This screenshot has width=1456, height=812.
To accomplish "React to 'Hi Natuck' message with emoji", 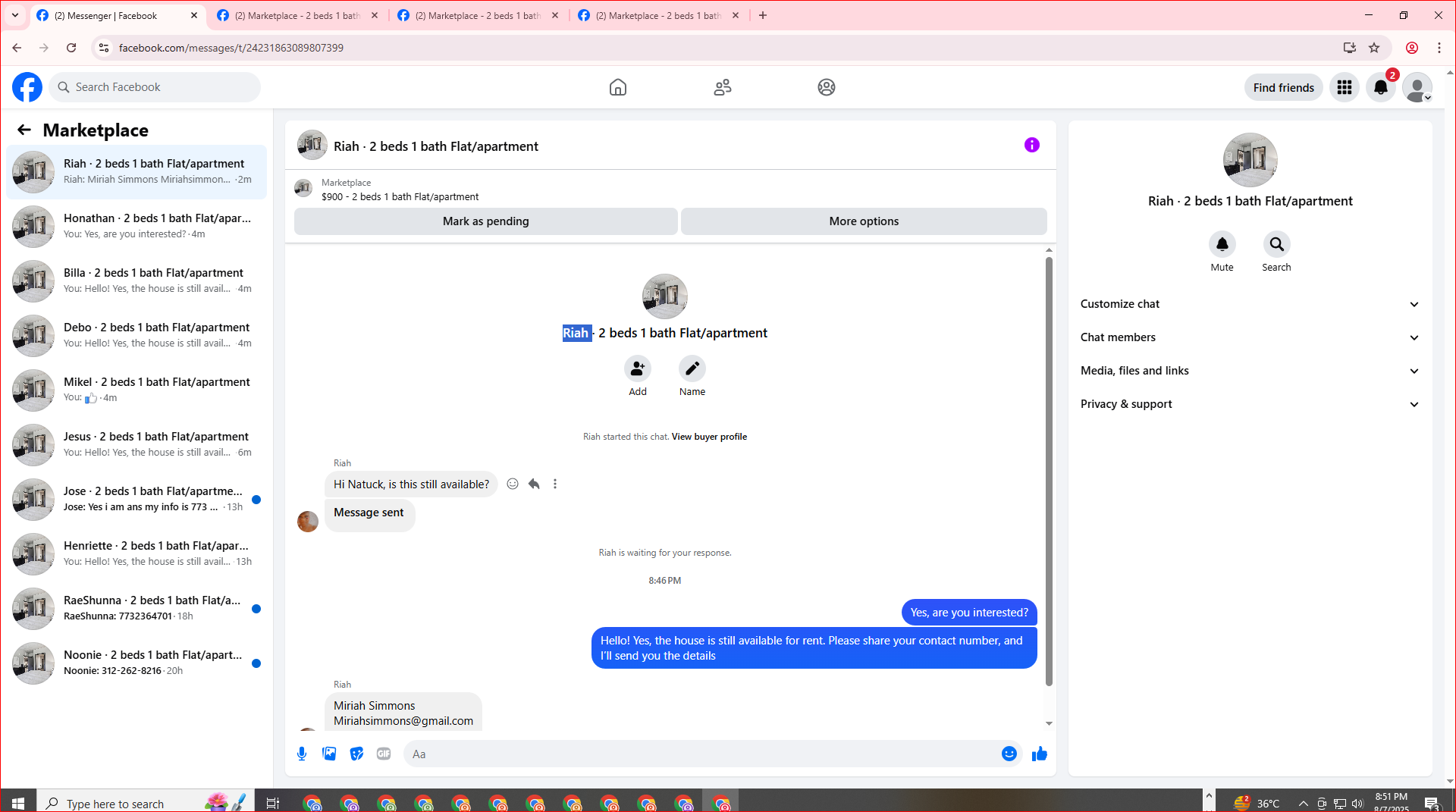I will (513, 484).
